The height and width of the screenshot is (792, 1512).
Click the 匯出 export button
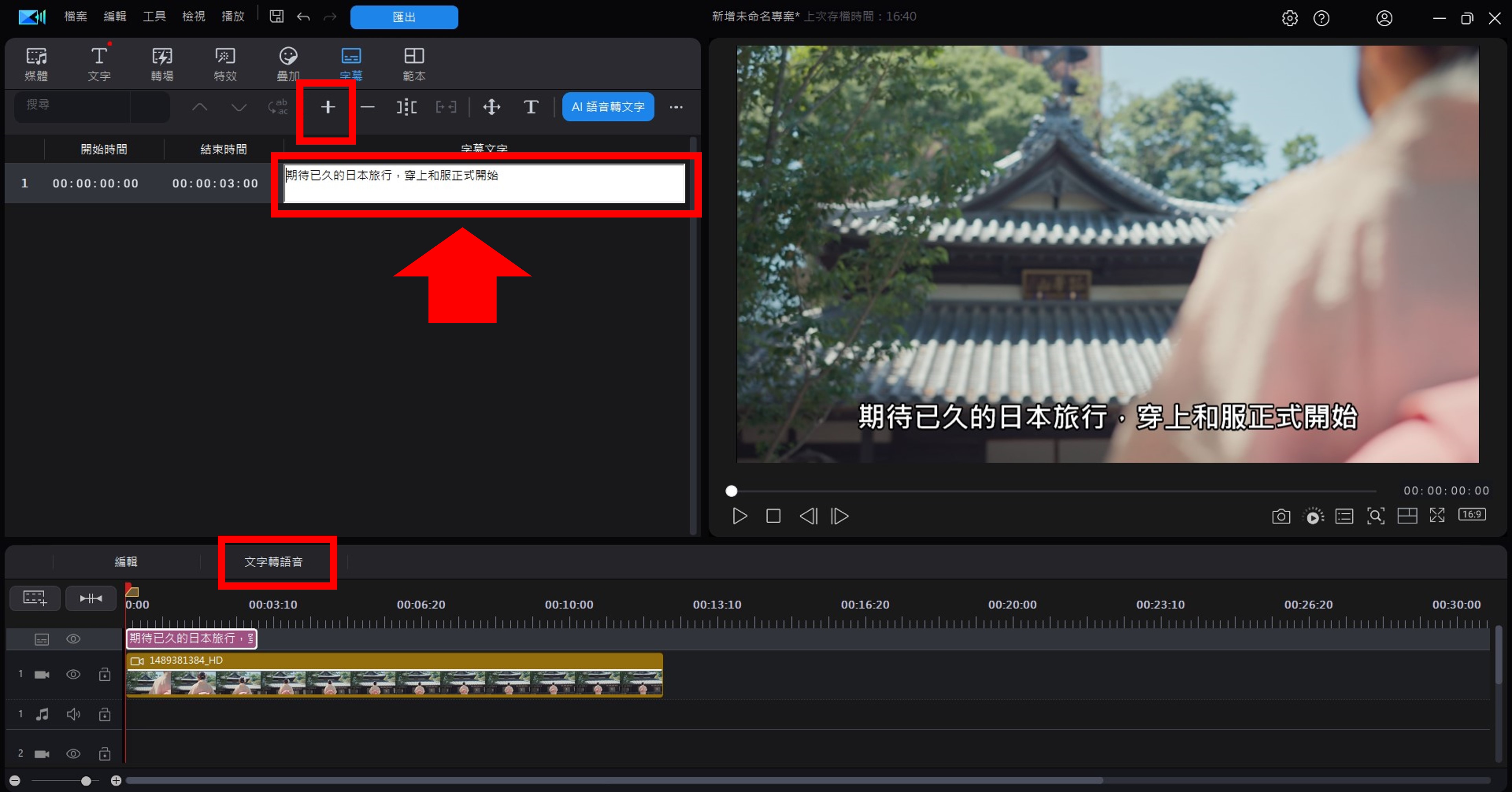404,17
